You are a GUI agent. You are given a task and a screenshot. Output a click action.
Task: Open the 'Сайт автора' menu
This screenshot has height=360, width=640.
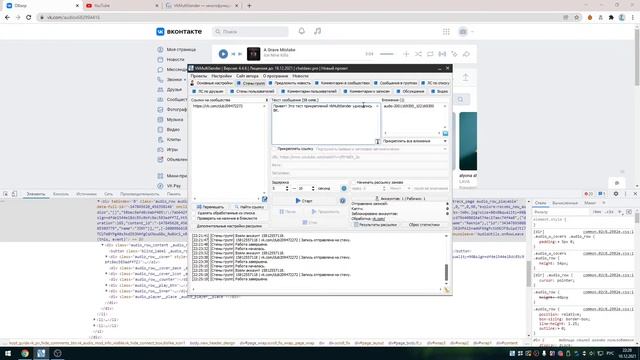pyautogui.click(x=247, y=76)
